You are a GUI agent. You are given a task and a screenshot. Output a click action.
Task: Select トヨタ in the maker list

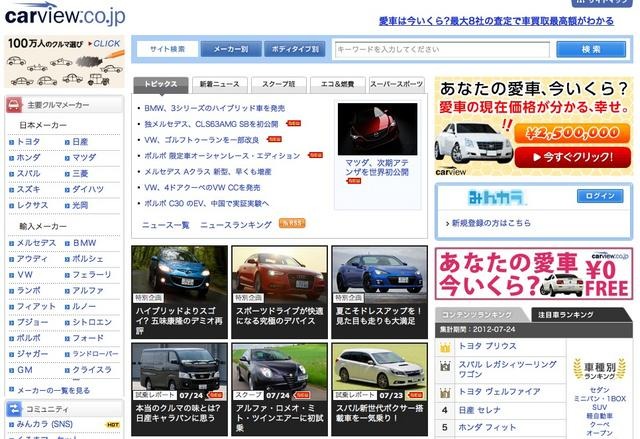click(x=28, y=142)
